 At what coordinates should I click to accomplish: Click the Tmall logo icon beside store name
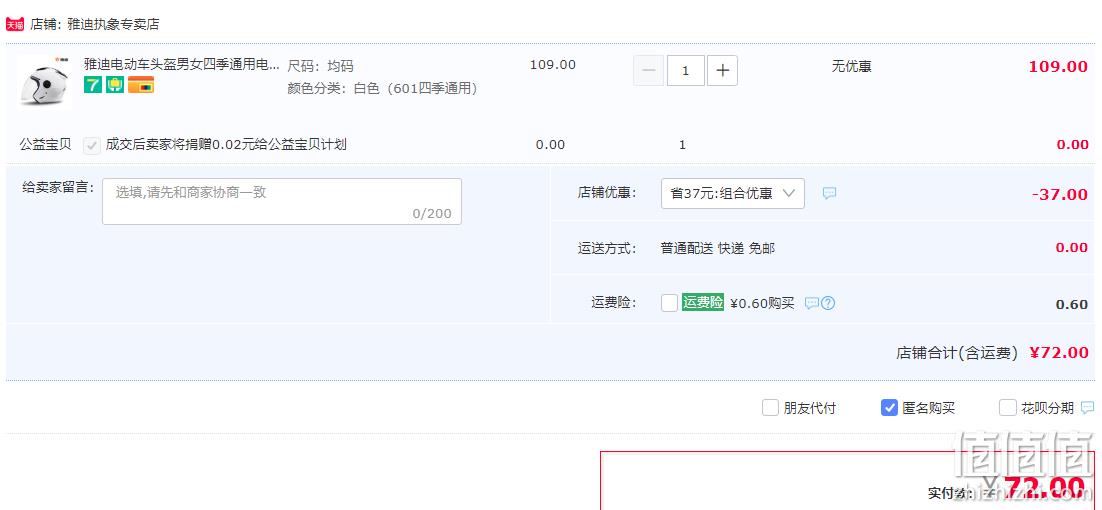click(x=15, y=24)
